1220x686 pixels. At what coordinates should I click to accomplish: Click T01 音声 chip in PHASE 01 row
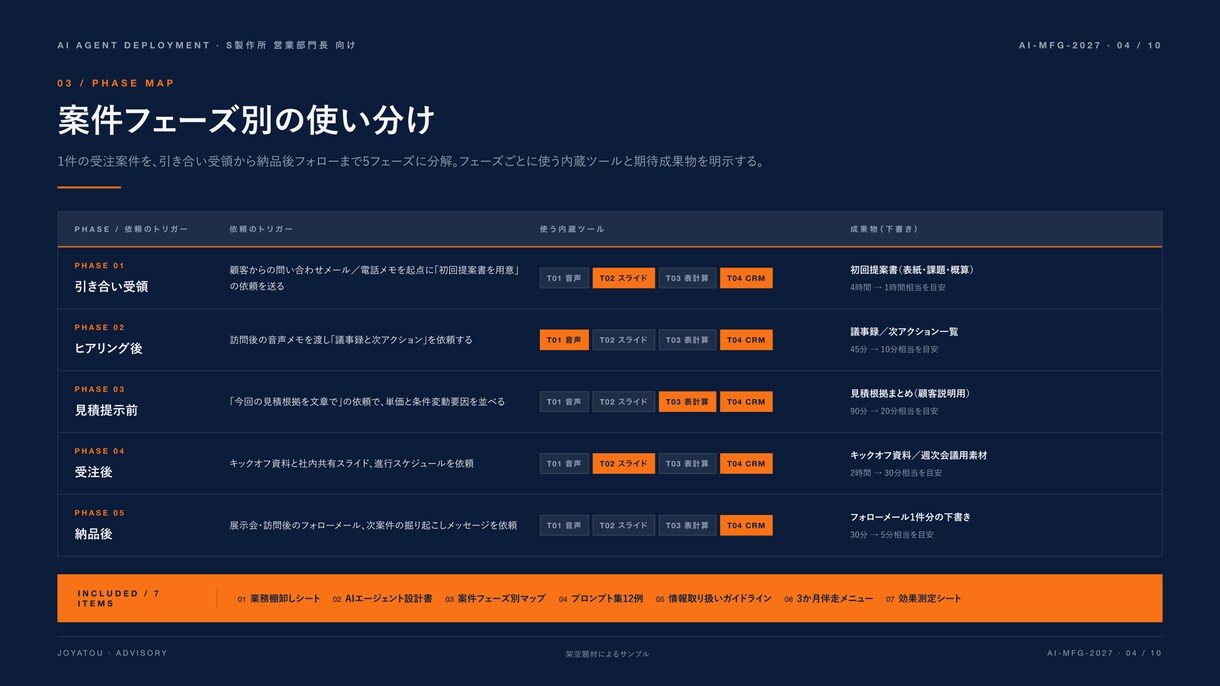tap(564, 278)
